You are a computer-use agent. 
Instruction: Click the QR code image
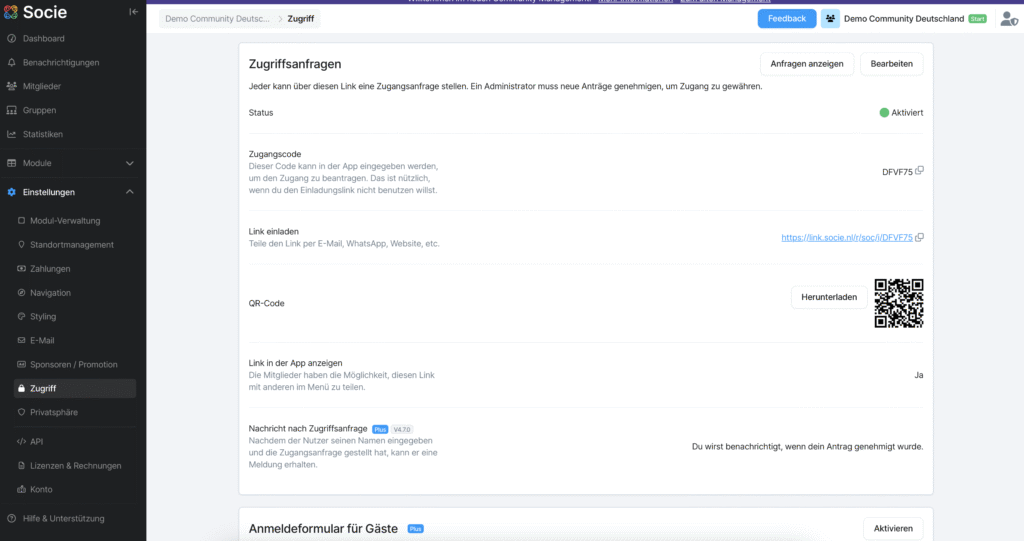click(899, 303)
